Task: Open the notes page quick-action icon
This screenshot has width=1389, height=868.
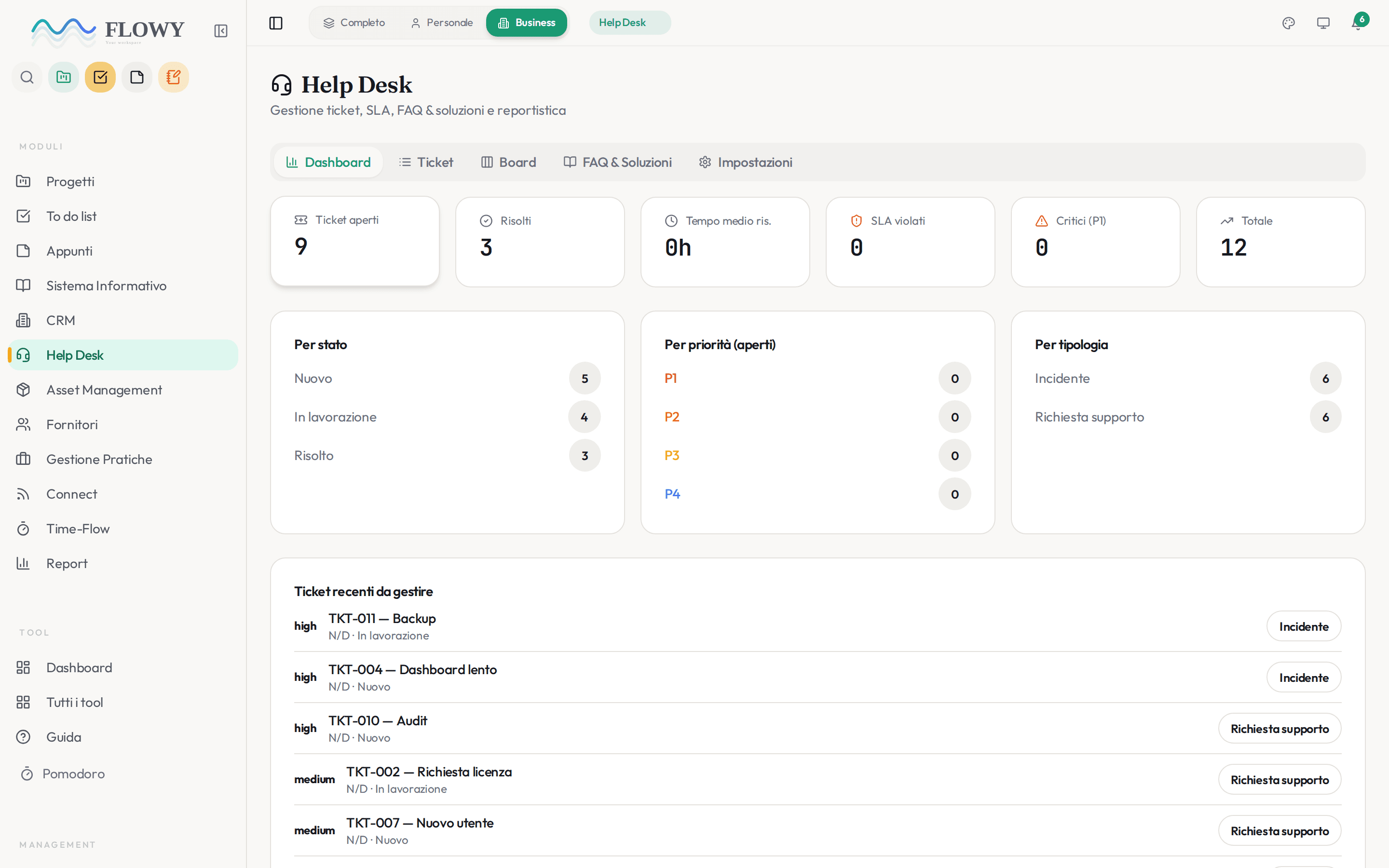Action: click(x=137, y=77)
